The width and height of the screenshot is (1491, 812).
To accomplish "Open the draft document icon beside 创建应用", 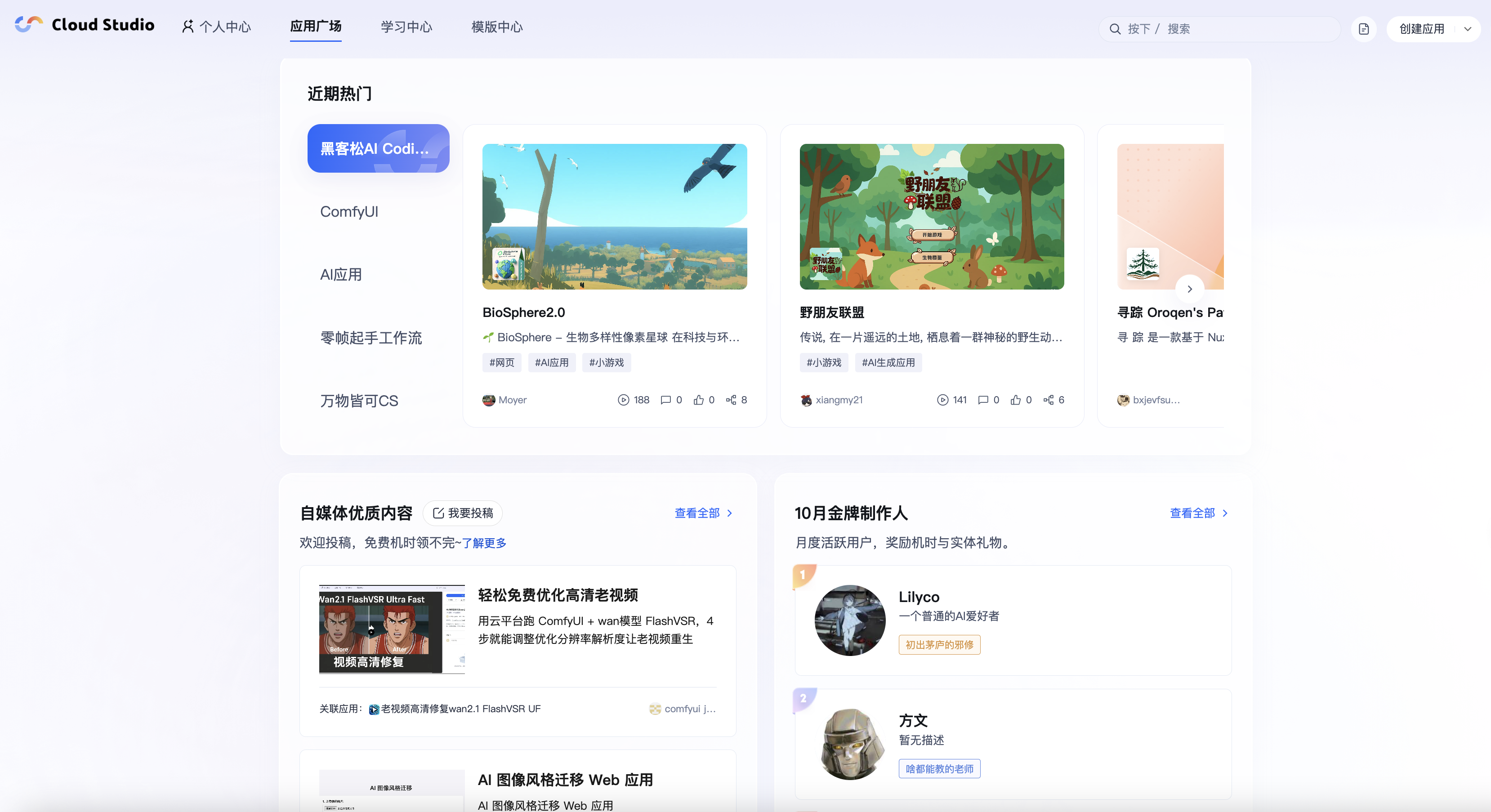I will (x=1364, y=28).
